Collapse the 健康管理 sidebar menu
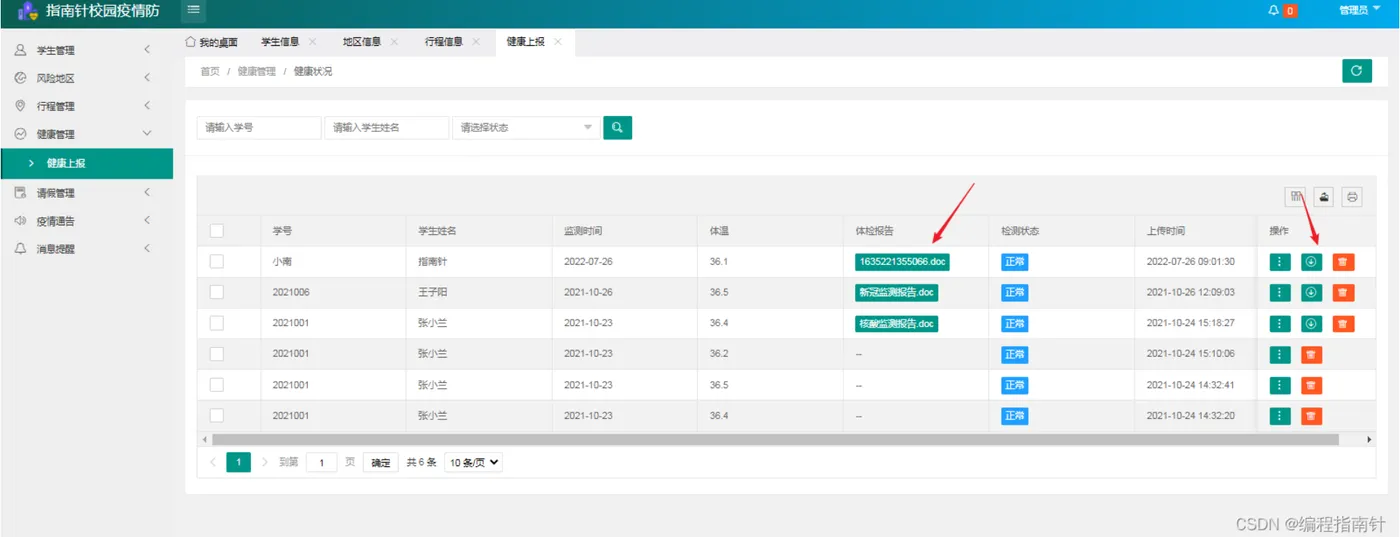The width and height of the screenshot is (1400, 537). pos(86,134)
